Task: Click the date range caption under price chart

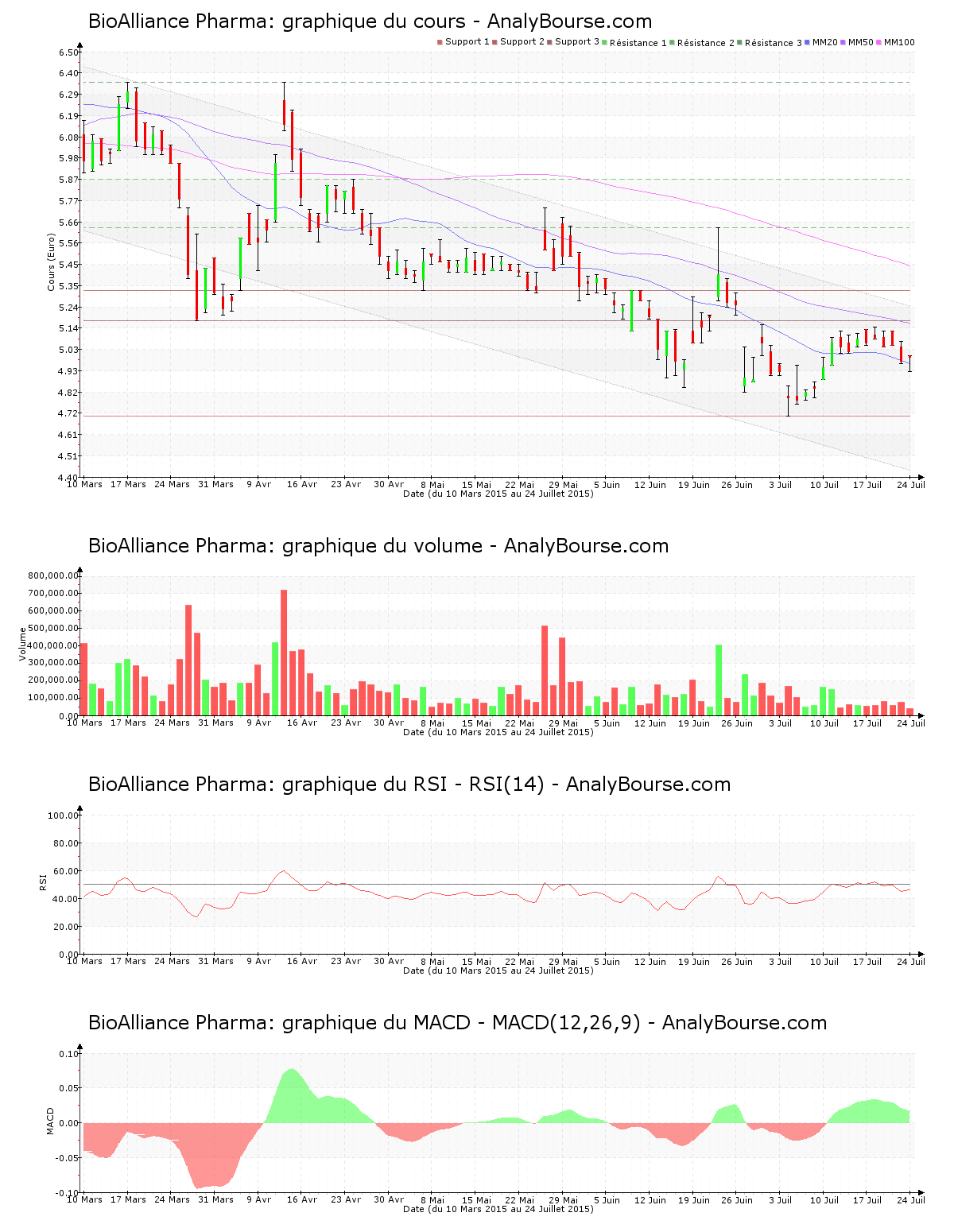Action: pyautogui.click(x=498, y=494)
